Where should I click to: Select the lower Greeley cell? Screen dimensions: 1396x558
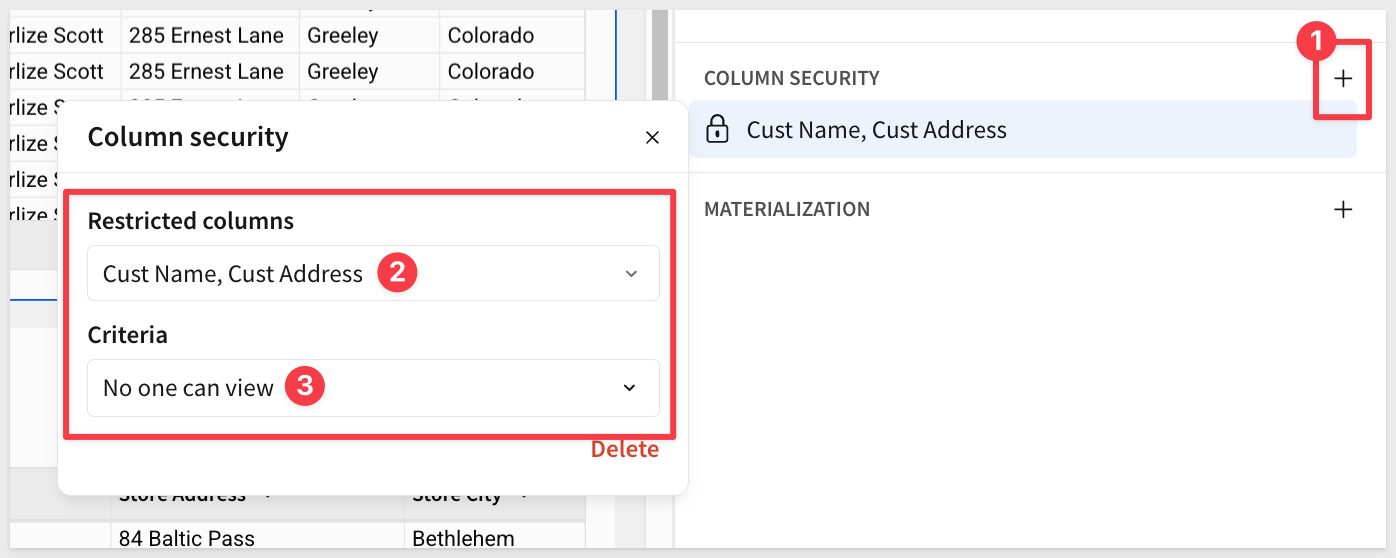(343, 72)
